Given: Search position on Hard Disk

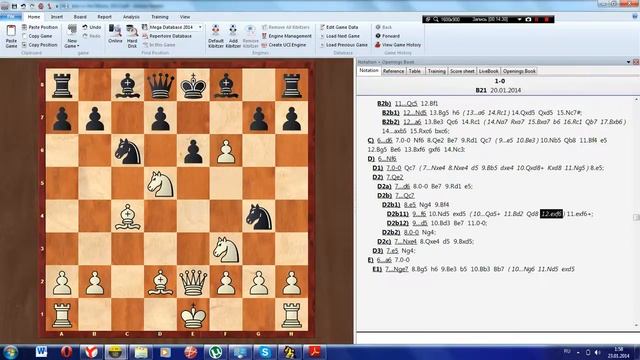Looking at the screenshot, I should point(132,37).
